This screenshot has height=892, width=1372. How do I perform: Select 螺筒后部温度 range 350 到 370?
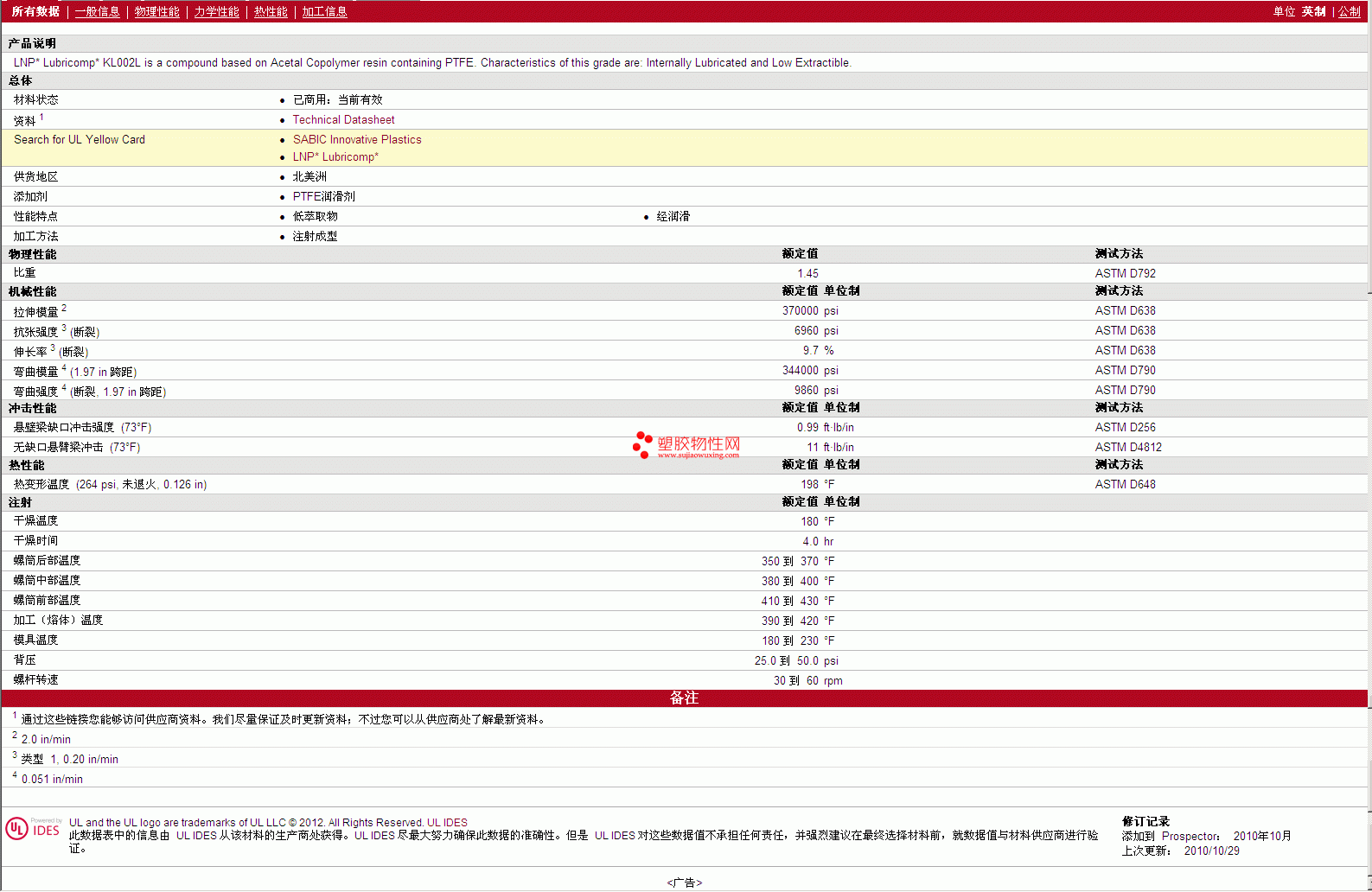(x=789, y=562)
